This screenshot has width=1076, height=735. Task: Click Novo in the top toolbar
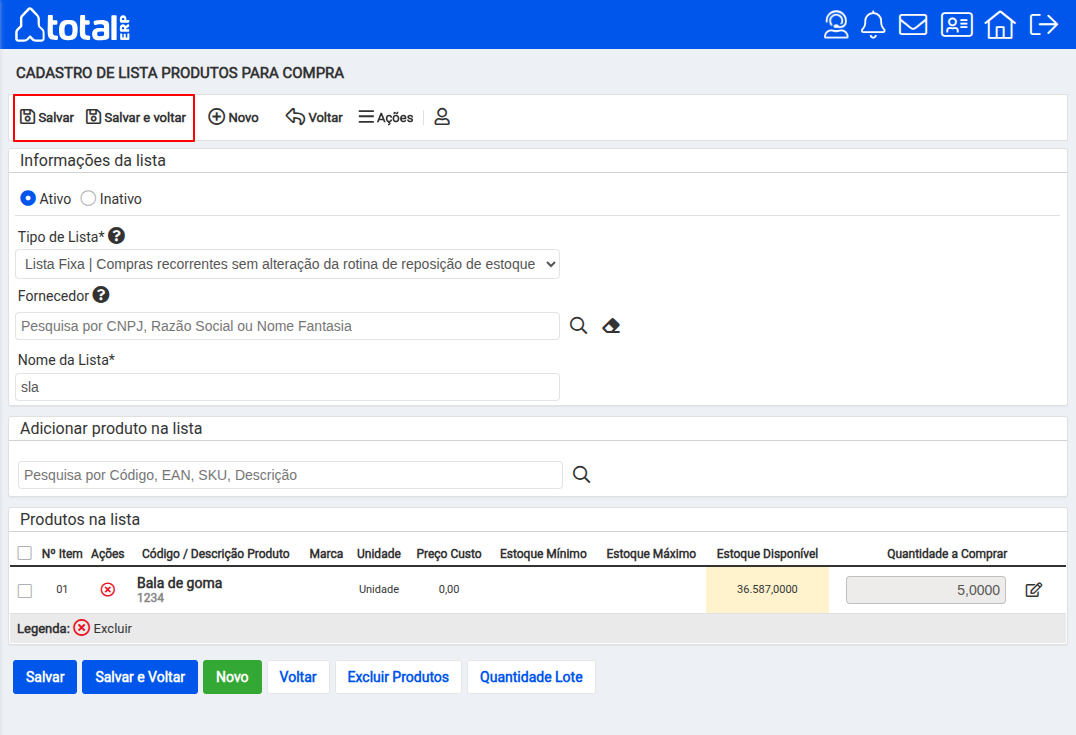(233, 117)
